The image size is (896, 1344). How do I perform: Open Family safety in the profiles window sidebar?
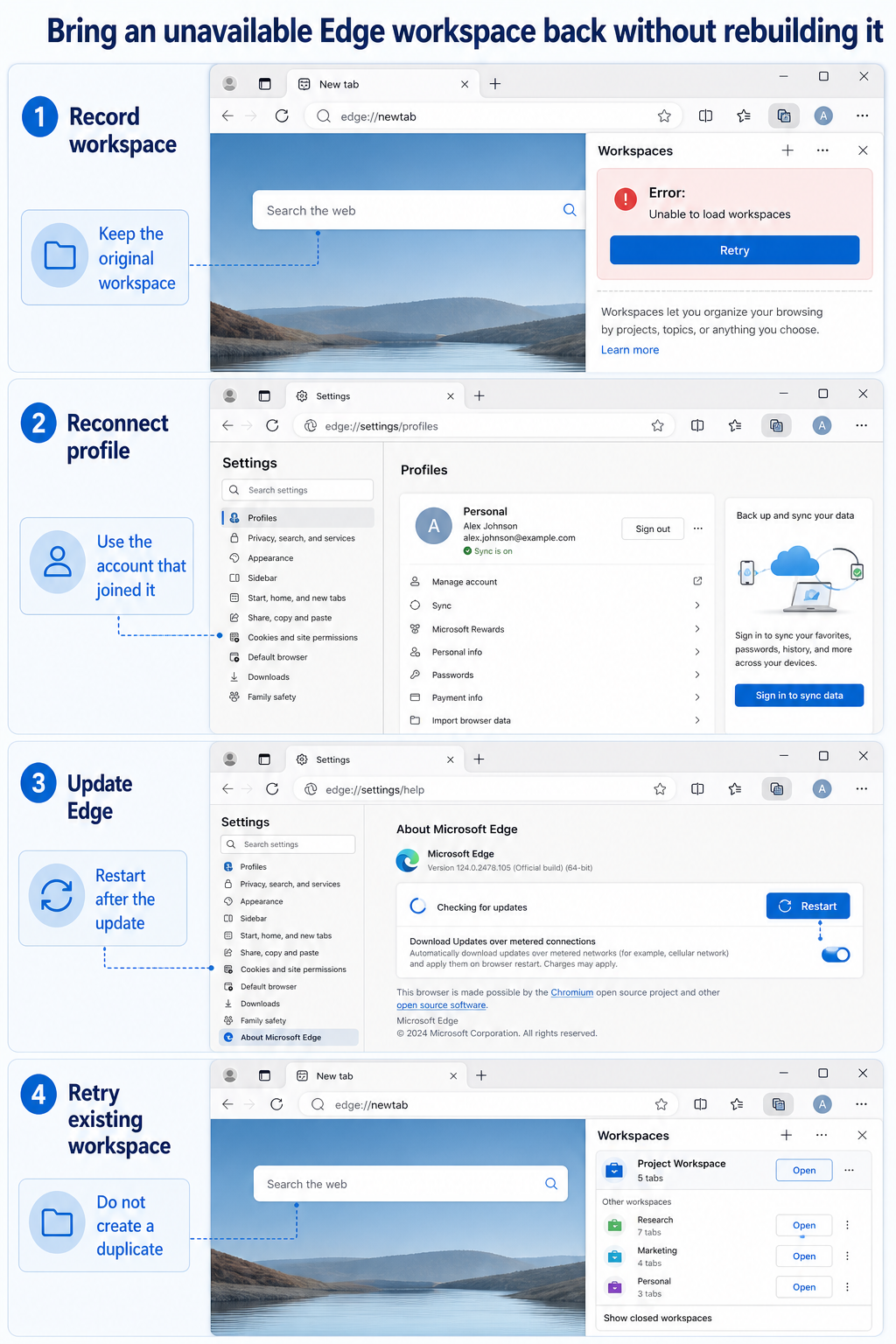click(x=297, y=697)
